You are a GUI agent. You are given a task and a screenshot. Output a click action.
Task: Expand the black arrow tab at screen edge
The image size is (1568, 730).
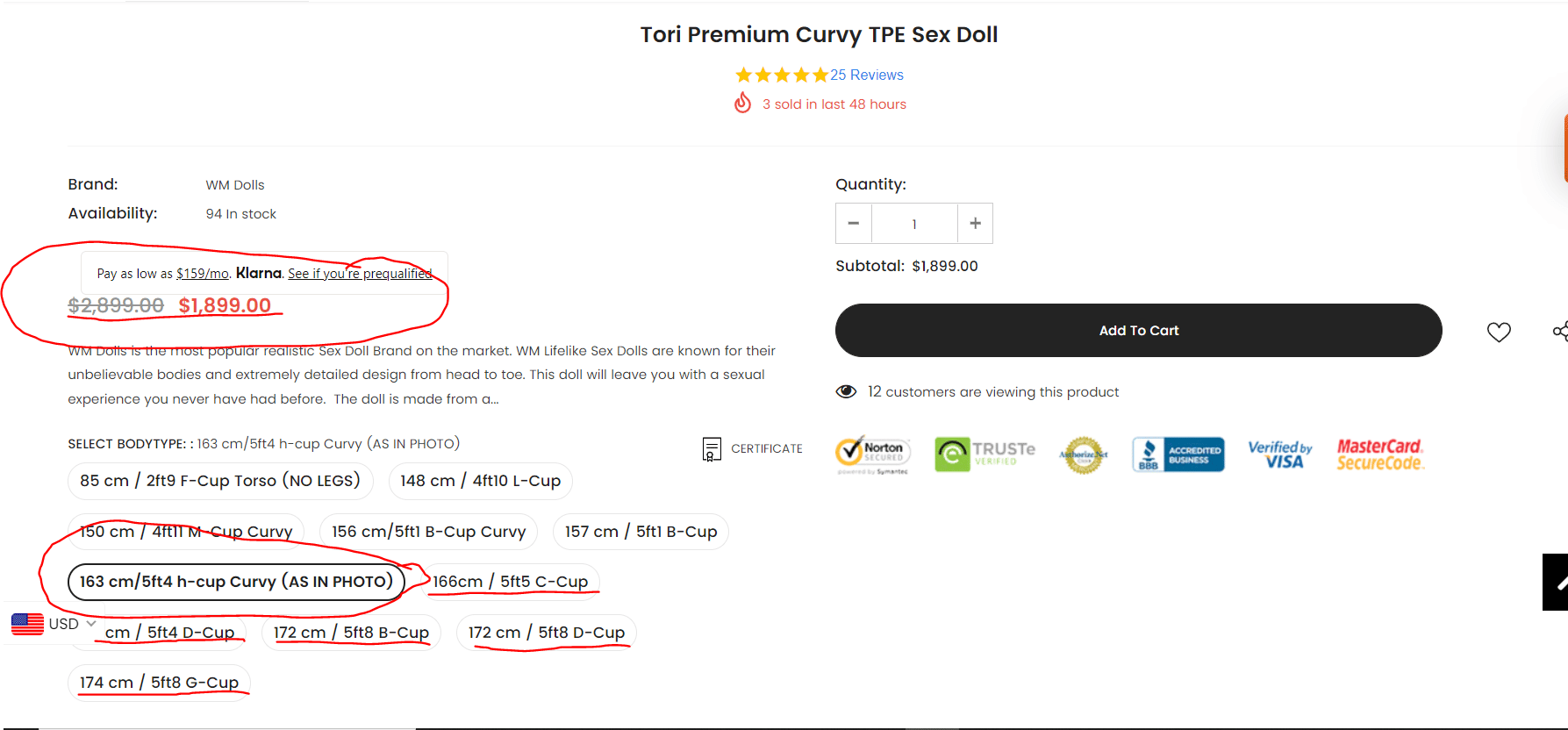pos(1555,582)
